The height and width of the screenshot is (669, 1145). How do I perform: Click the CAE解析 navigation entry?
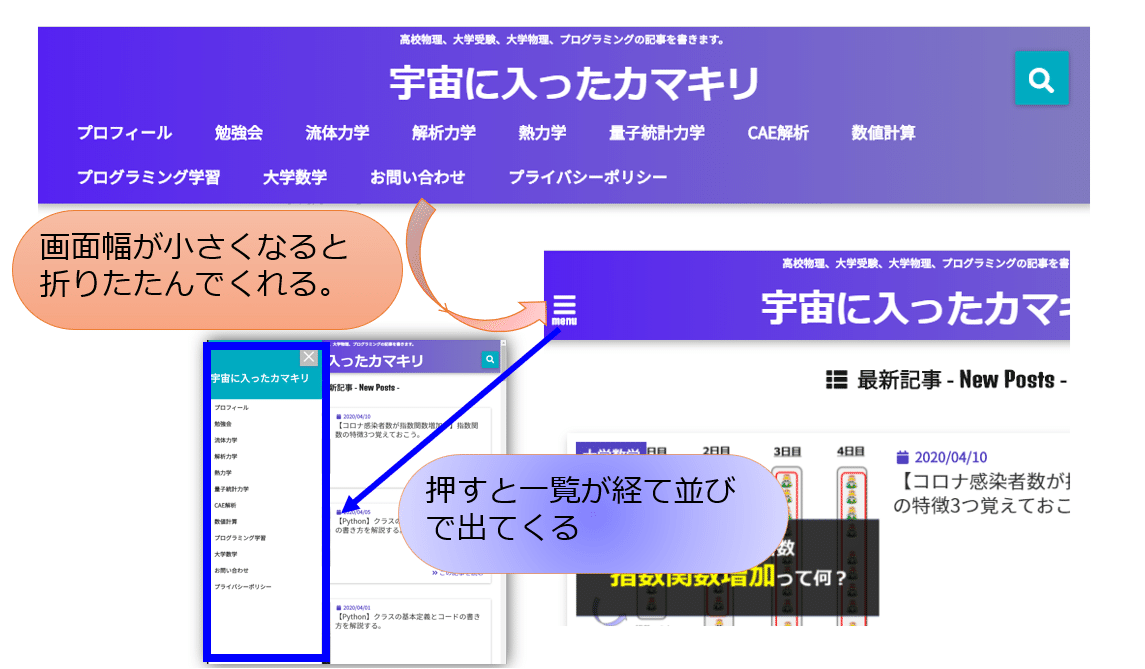778,131
